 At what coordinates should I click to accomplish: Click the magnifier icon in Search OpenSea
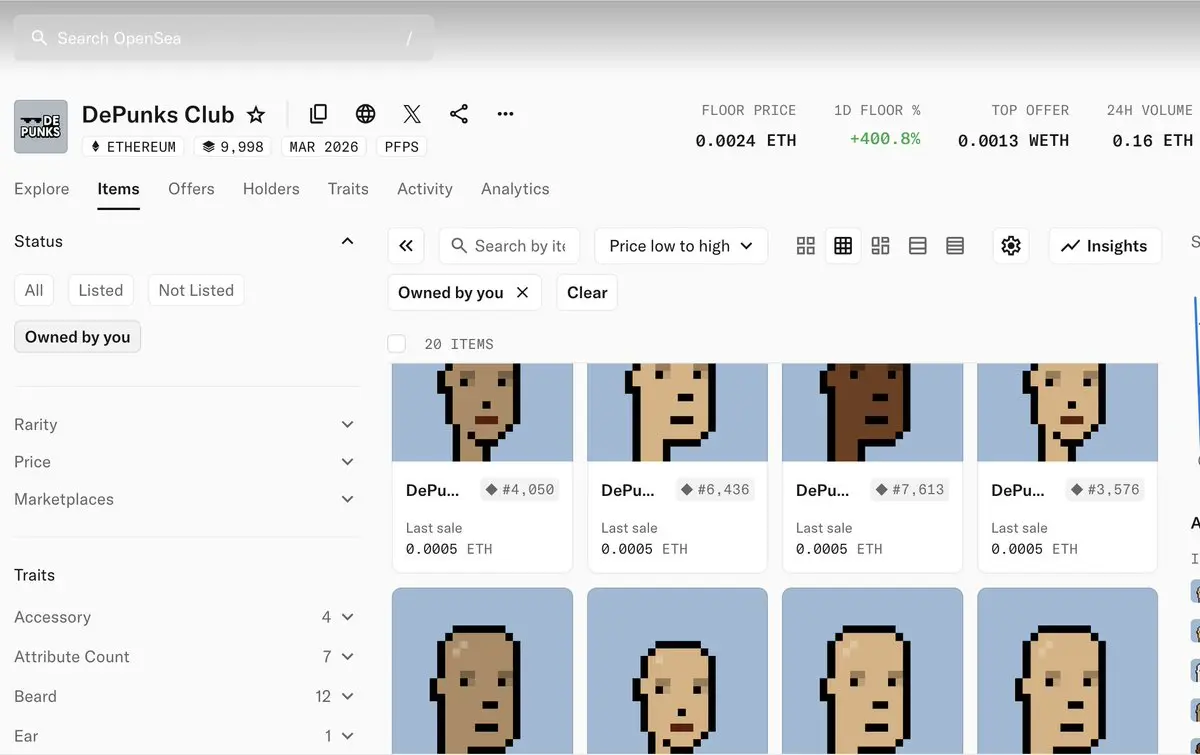39,38
